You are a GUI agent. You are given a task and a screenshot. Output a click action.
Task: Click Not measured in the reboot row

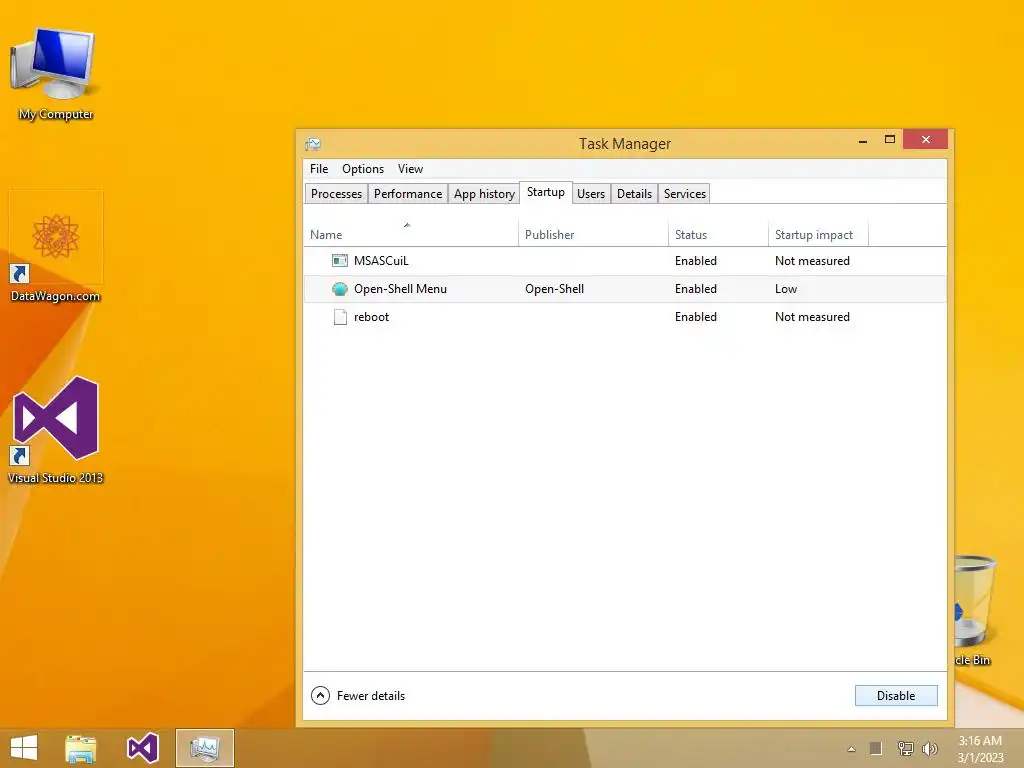[x=812, y=317]
